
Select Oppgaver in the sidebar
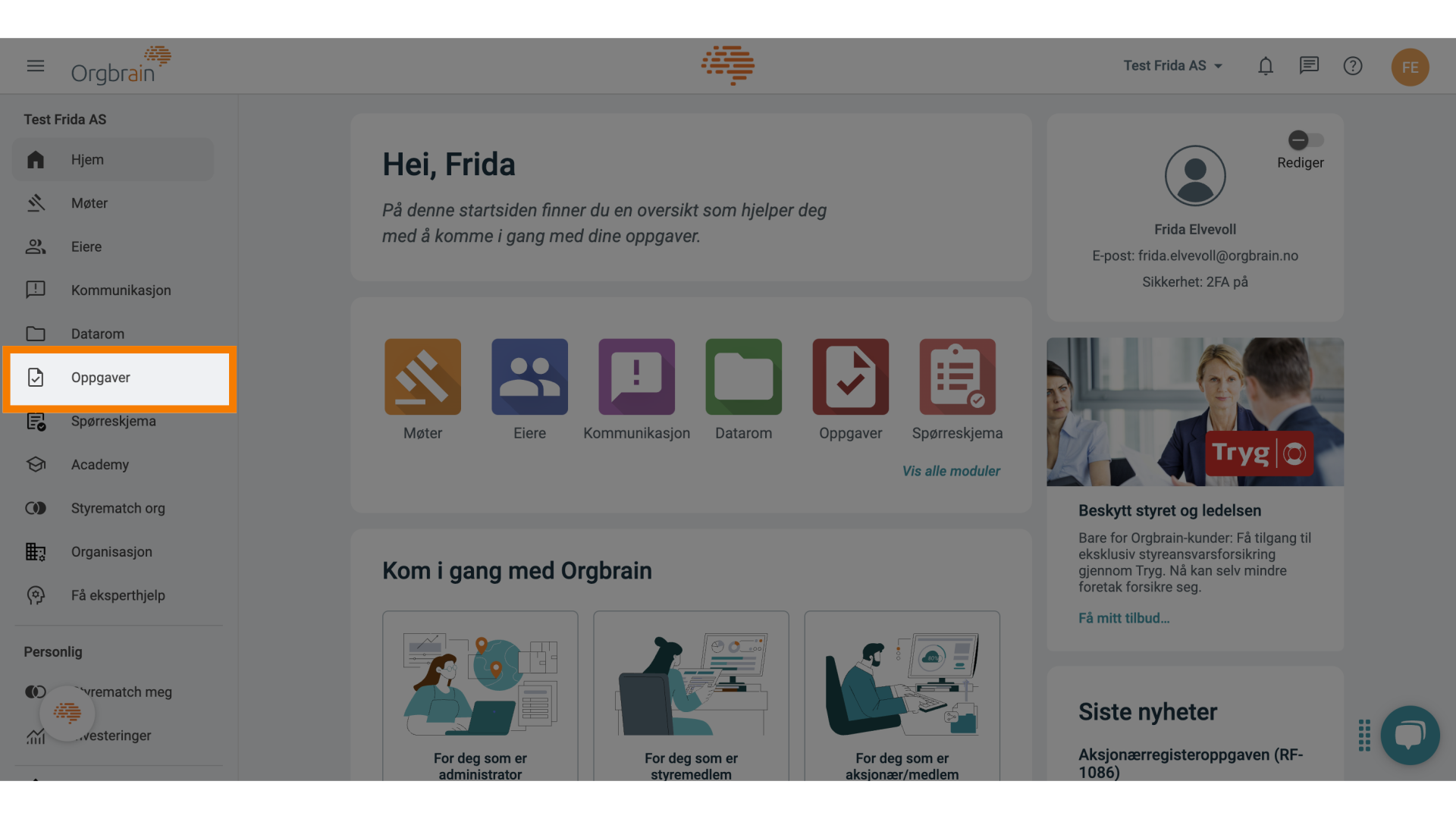click(120, 378)
